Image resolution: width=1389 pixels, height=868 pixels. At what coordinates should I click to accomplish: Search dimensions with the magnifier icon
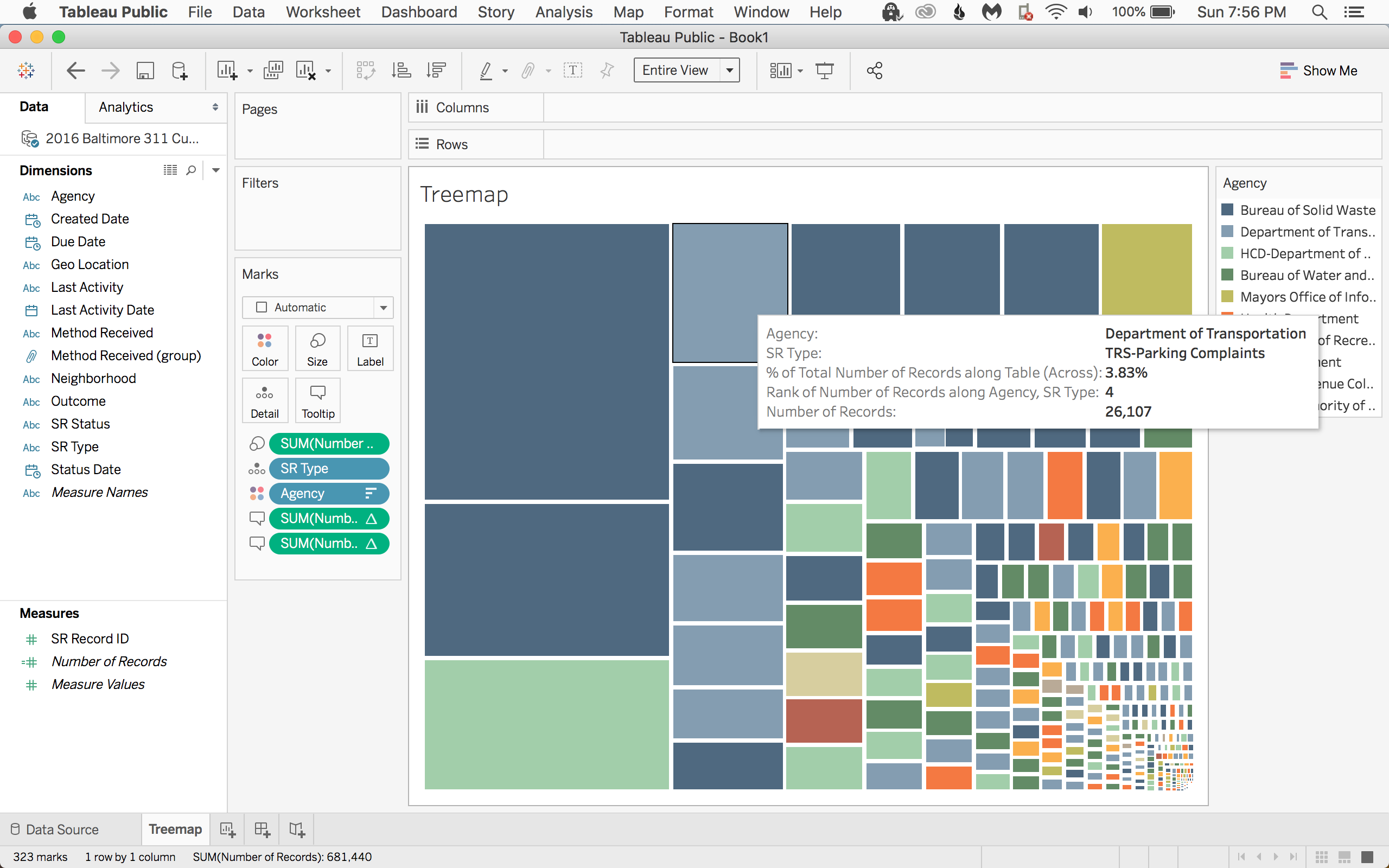click(191, 170)
